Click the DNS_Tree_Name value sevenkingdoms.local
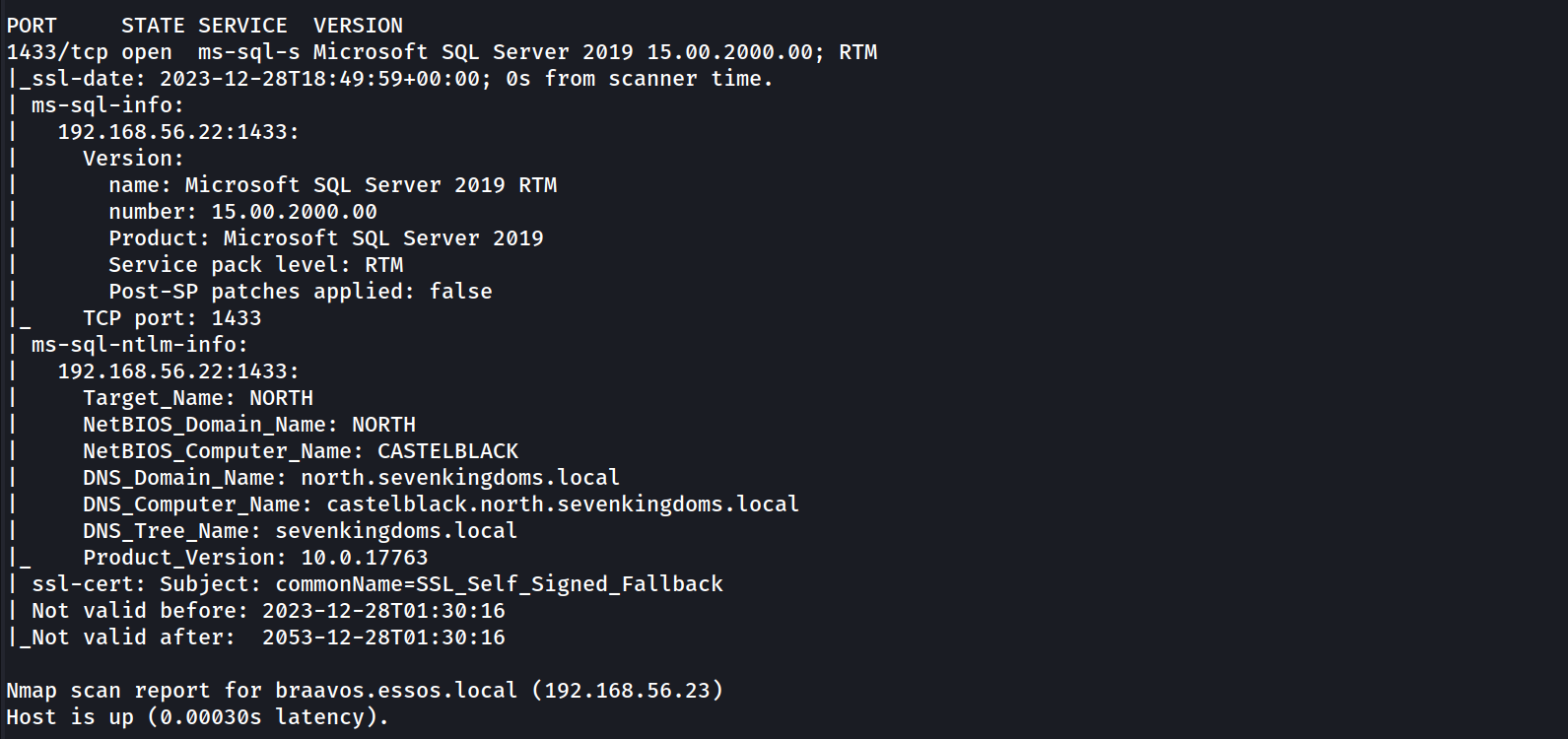The height and width of the screenshot is (739, 1568). pos(396,531)
